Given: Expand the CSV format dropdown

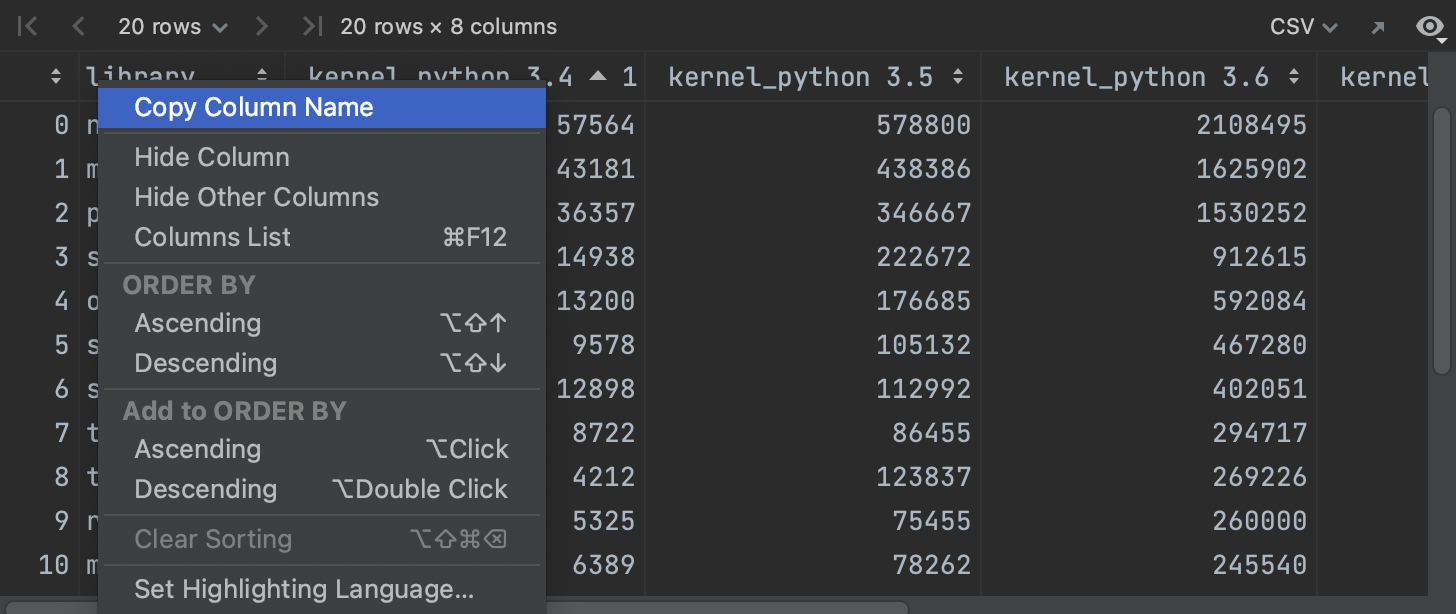Looking at the screenshot, I should tap(1303, 27).
